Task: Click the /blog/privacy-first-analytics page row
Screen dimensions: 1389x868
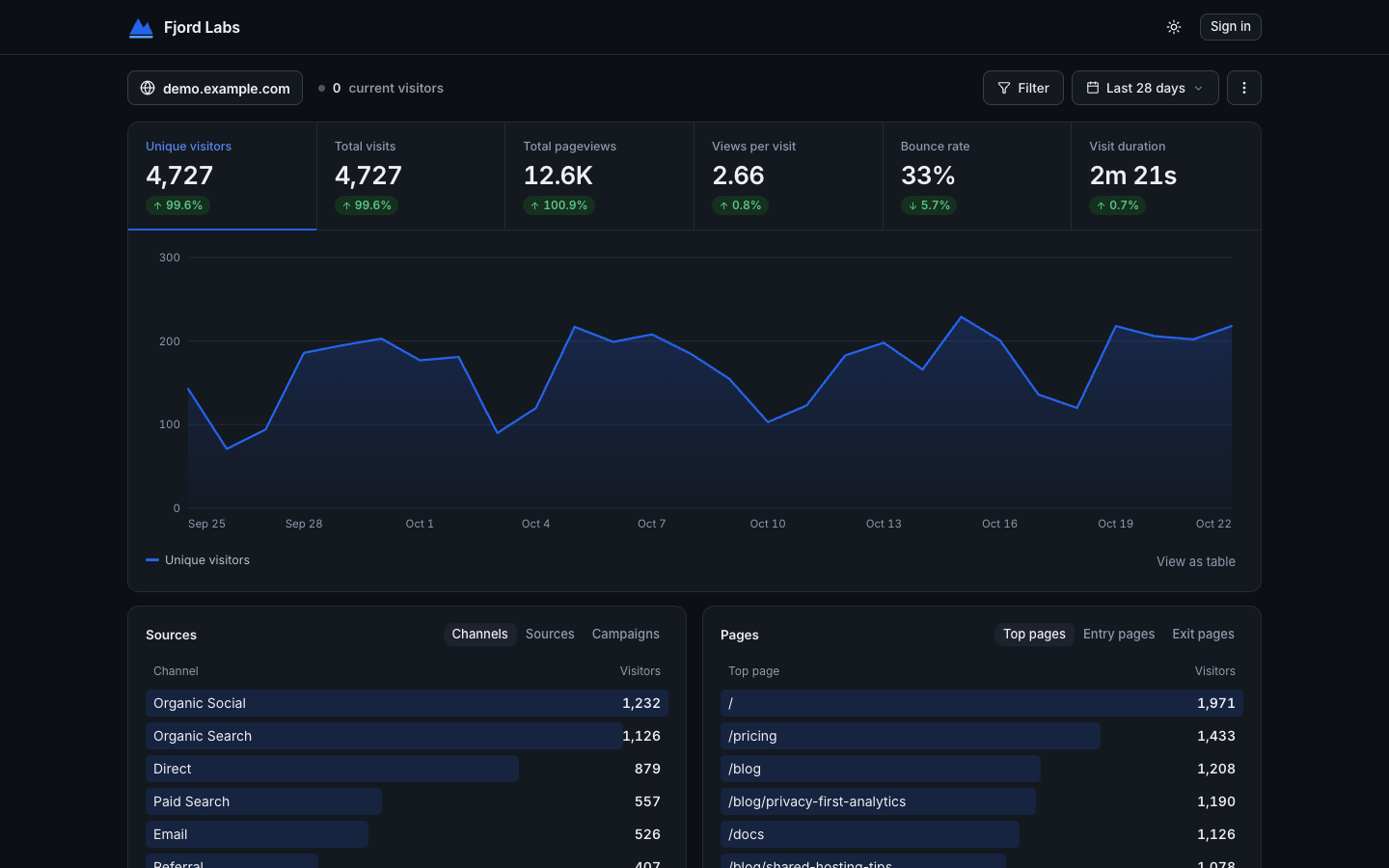Action: 982,801
